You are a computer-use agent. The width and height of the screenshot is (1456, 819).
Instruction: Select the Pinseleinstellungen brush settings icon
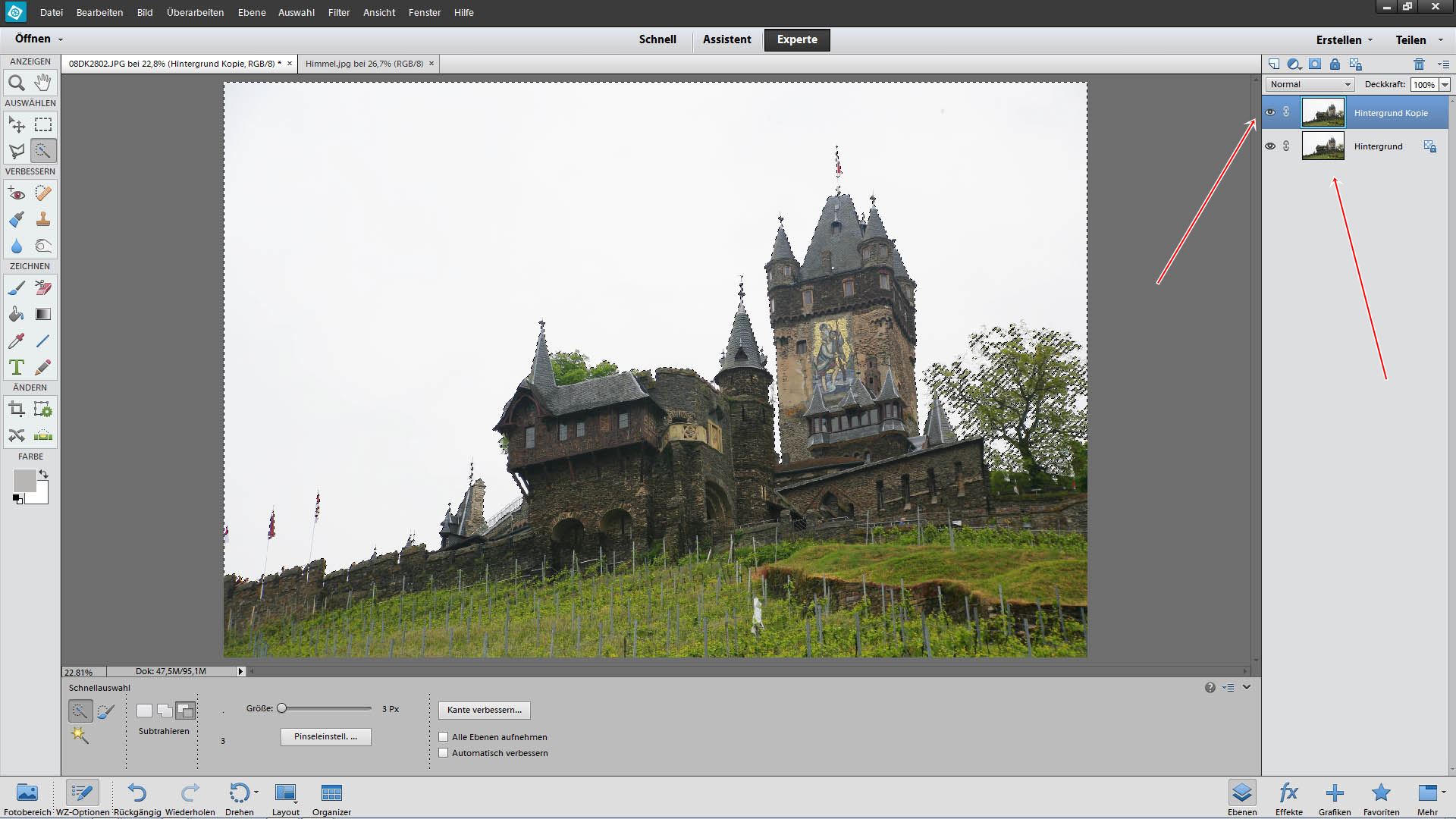325,736
